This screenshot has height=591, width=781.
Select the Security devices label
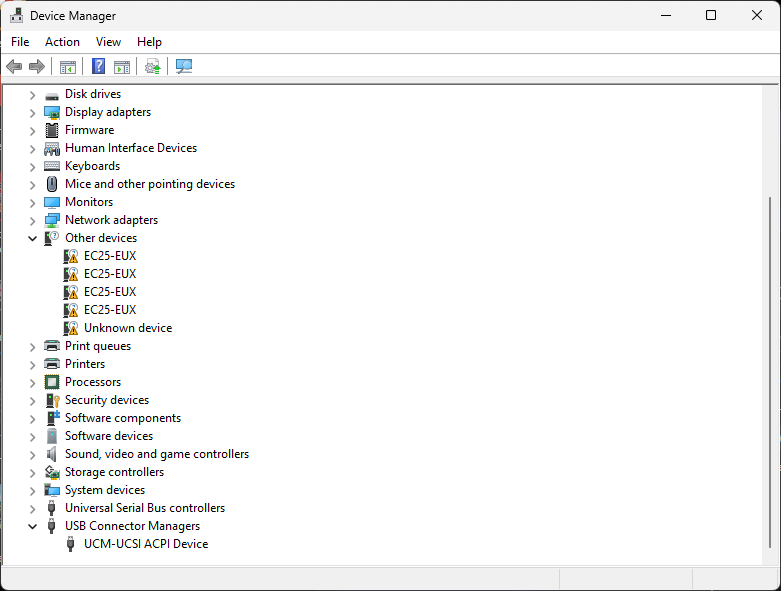click(x=107, y=400)
